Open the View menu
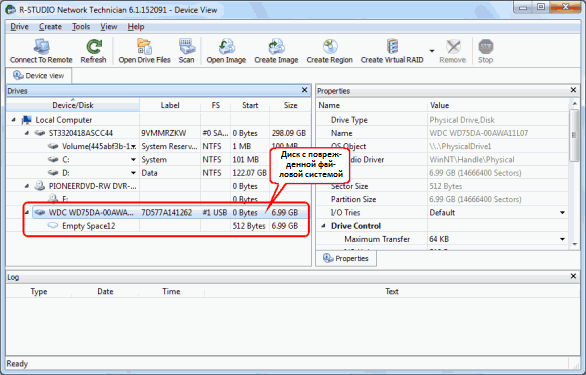Image resolution: width=586 pixels, height=375 pixels. 109,27
